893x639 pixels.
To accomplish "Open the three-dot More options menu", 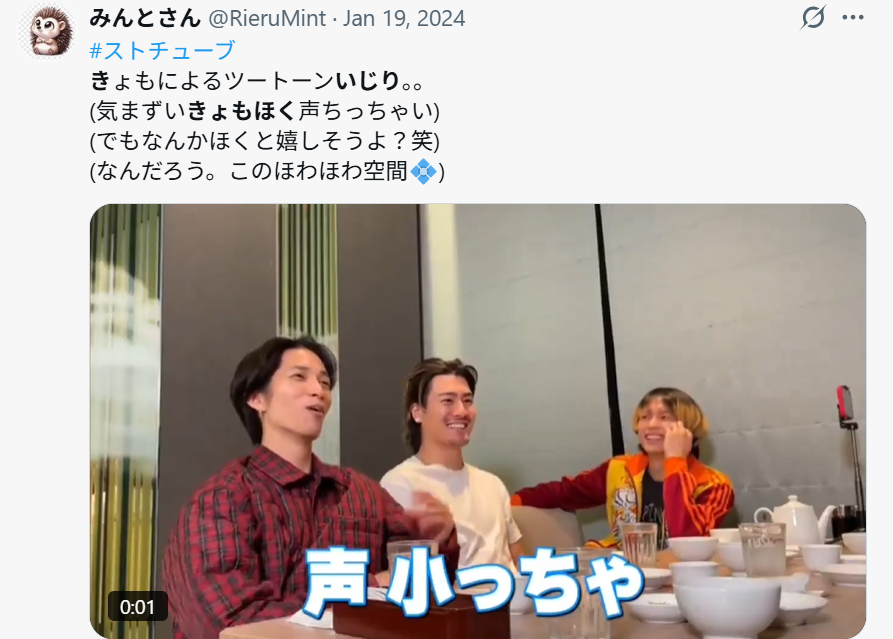I will [x=853, y=18].
